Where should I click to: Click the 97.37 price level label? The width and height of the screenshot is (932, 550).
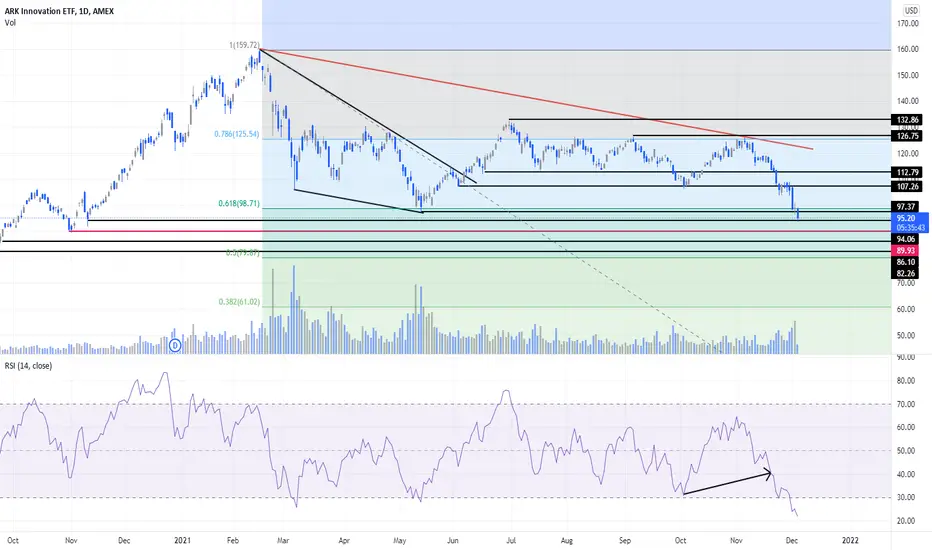906,206
